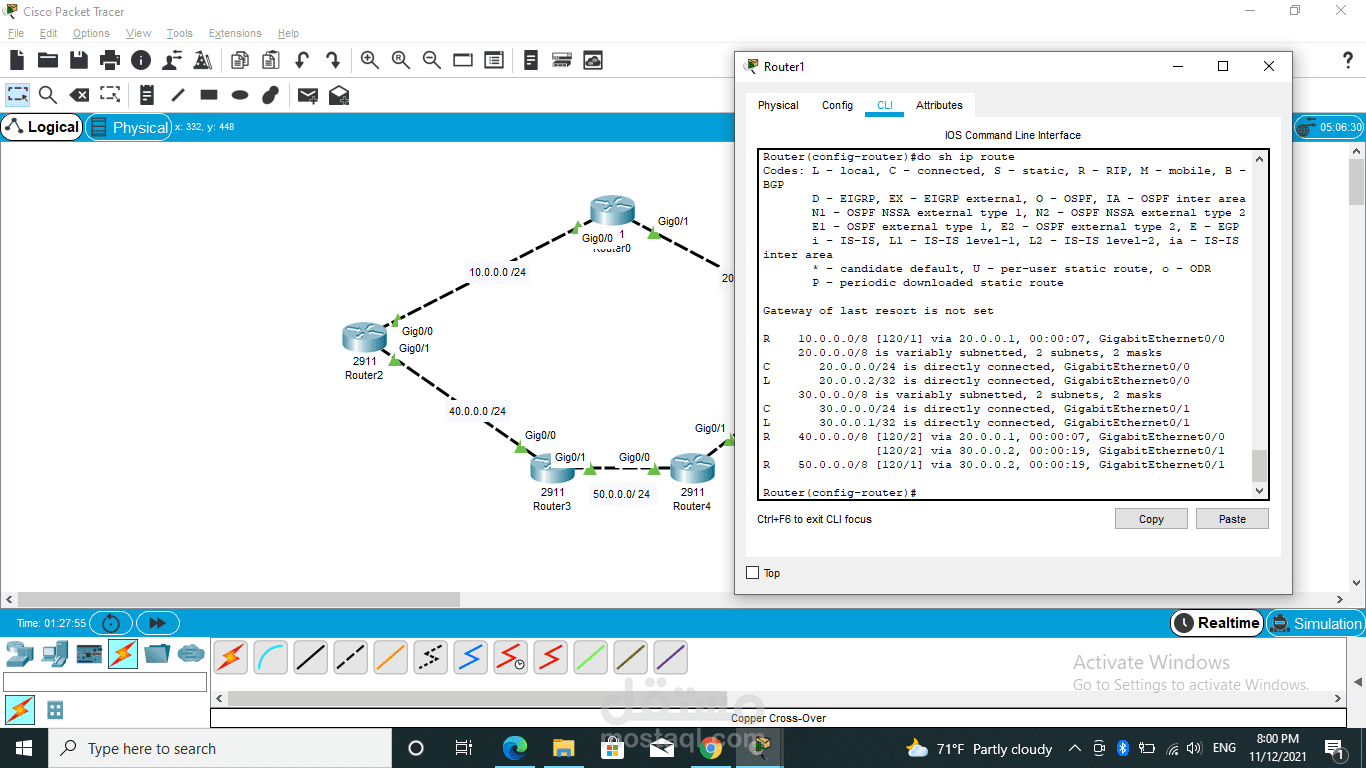Redo the last action

(333, 60)
